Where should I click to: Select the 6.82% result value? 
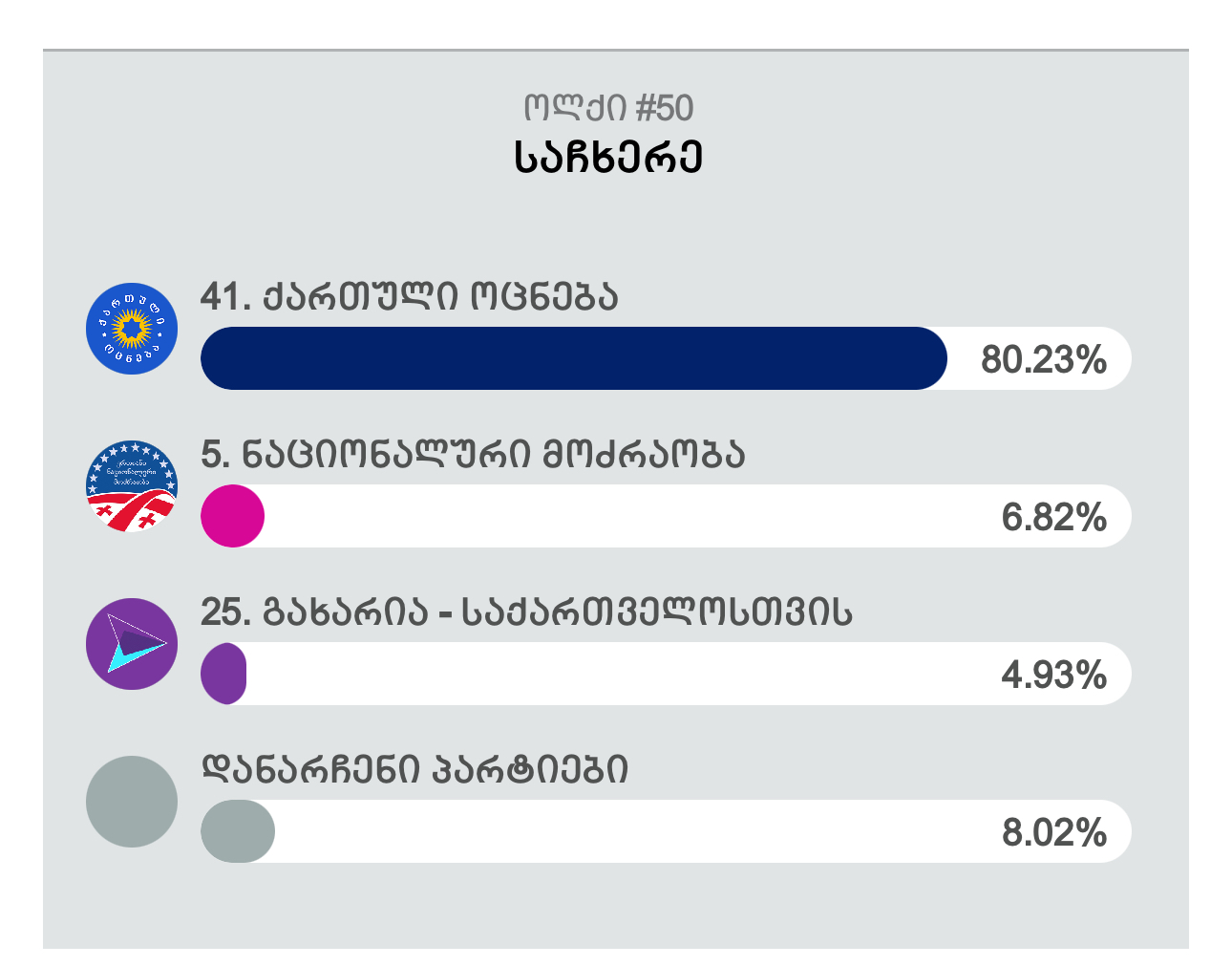[x=1053, y=517]
